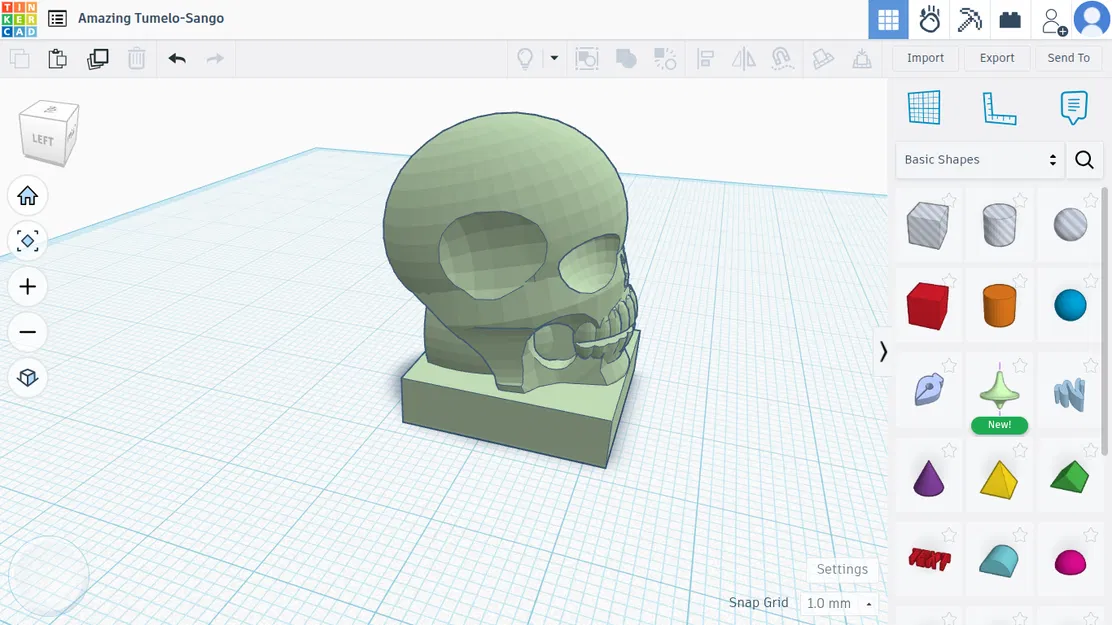1112x625 pixels.
Task: Toggle perspective view in the bottom left
Action: pyautogui.click(x=27, y=377)
